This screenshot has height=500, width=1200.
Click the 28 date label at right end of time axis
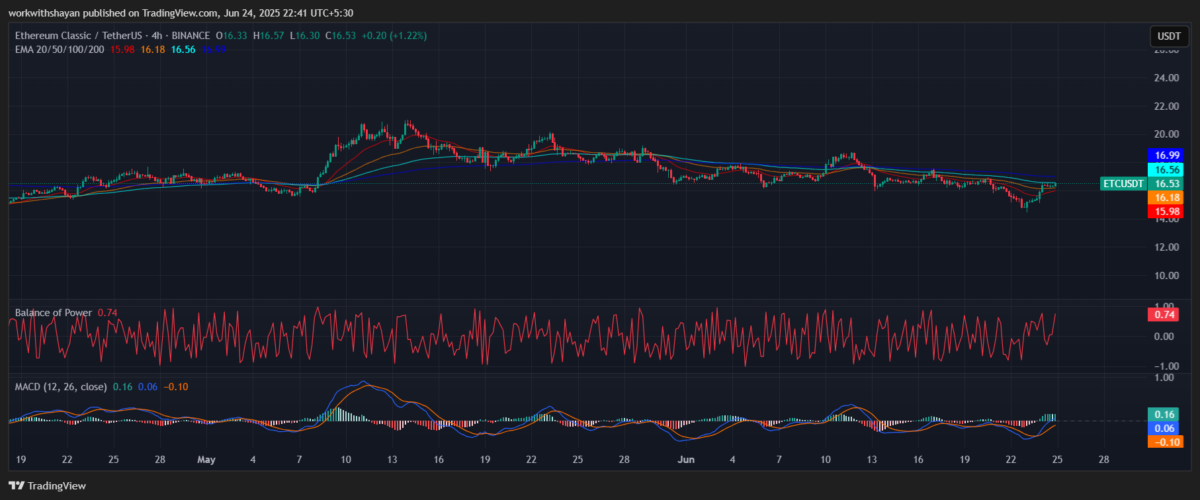1103,460
